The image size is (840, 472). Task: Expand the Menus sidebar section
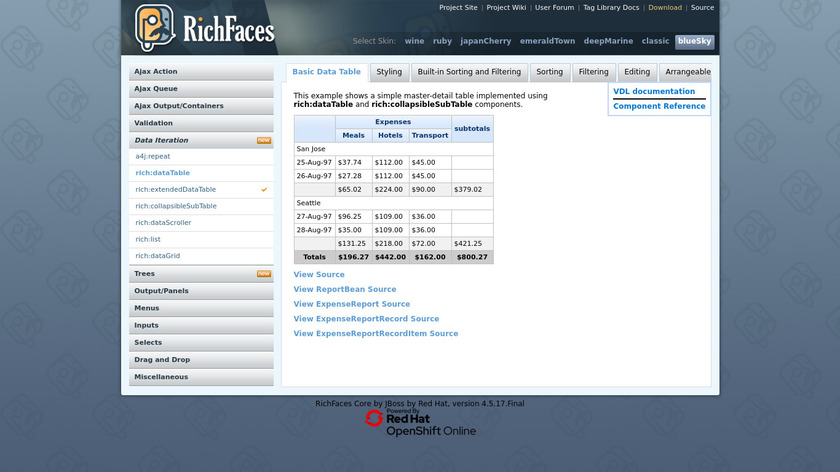pyautogui.click(x=201, y=308)
